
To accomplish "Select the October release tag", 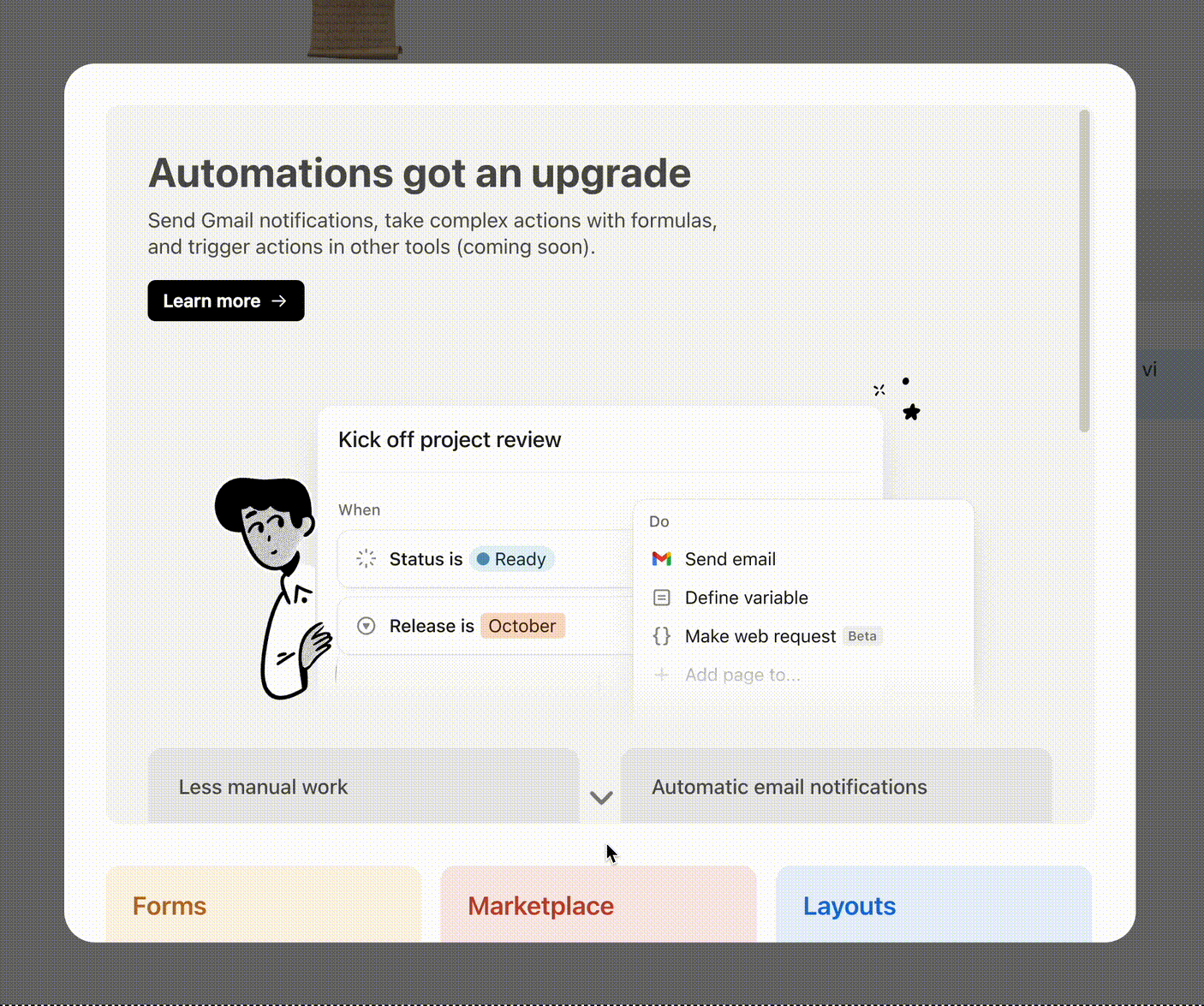I will click(522, 626).
